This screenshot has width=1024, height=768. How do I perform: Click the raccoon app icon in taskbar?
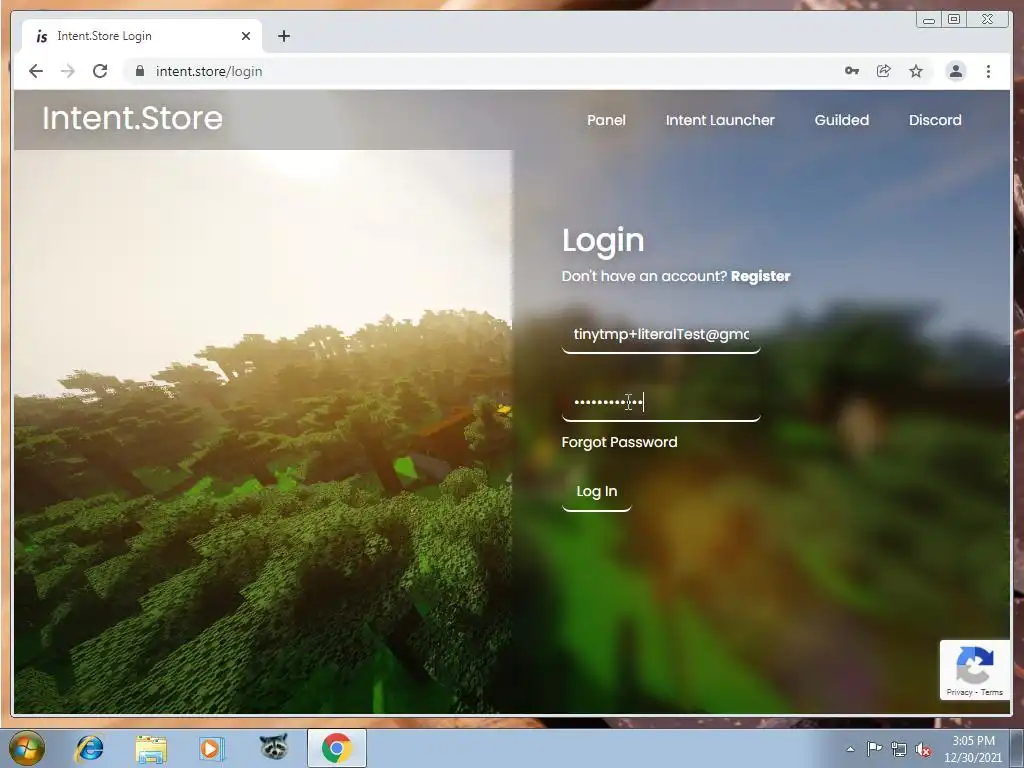tap(274, 746)
